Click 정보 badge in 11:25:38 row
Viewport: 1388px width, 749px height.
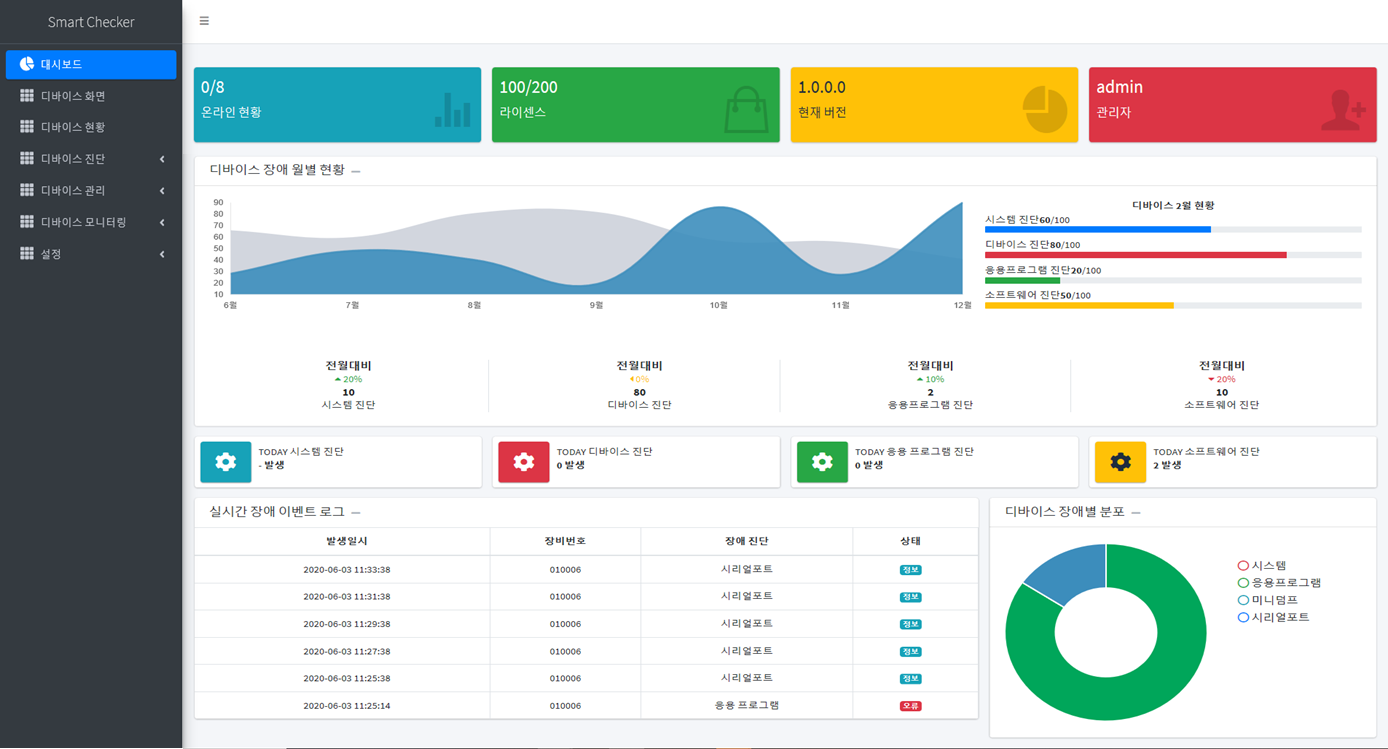(x=910, y=678)
